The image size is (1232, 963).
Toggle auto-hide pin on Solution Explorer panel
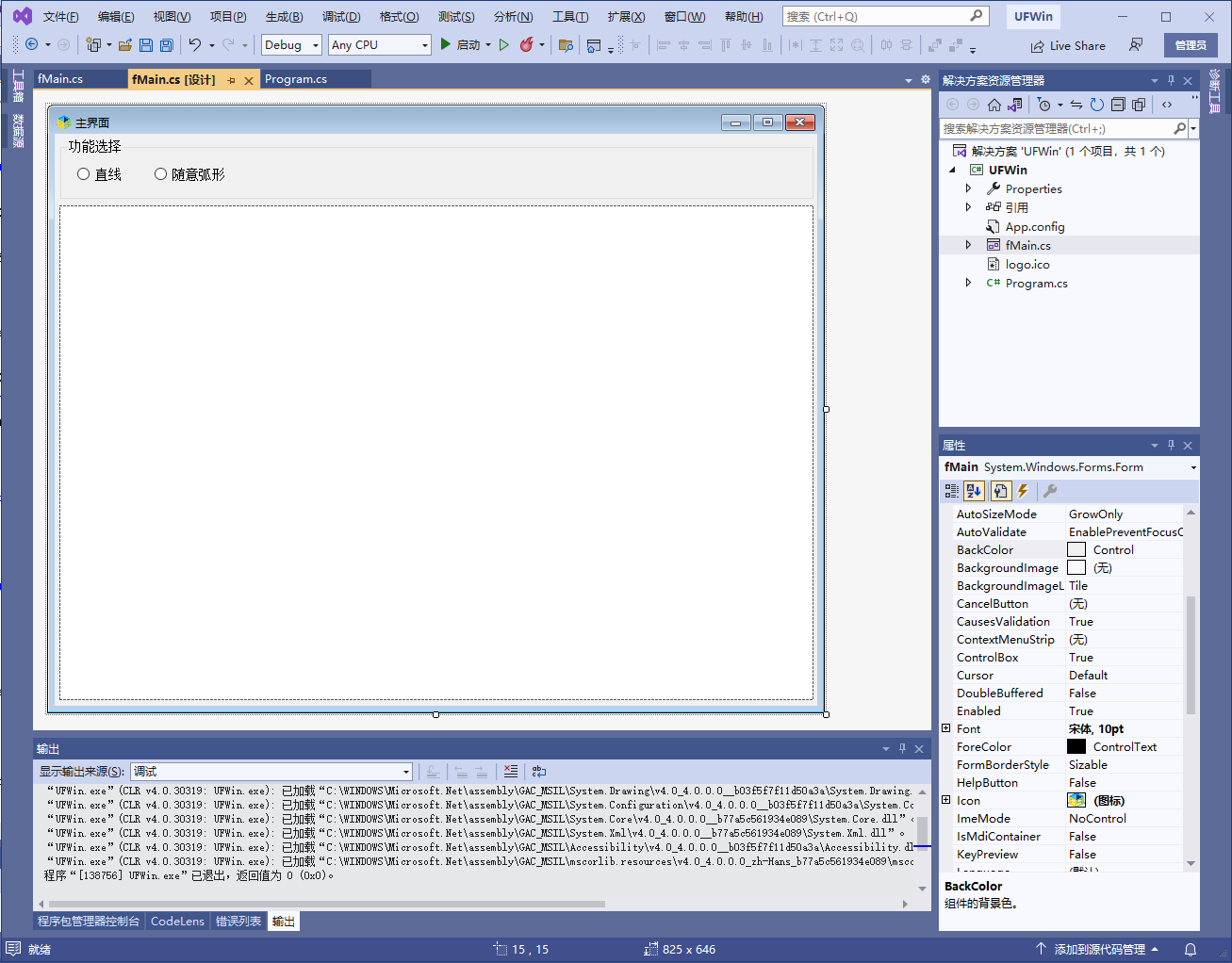(1171, 80)
